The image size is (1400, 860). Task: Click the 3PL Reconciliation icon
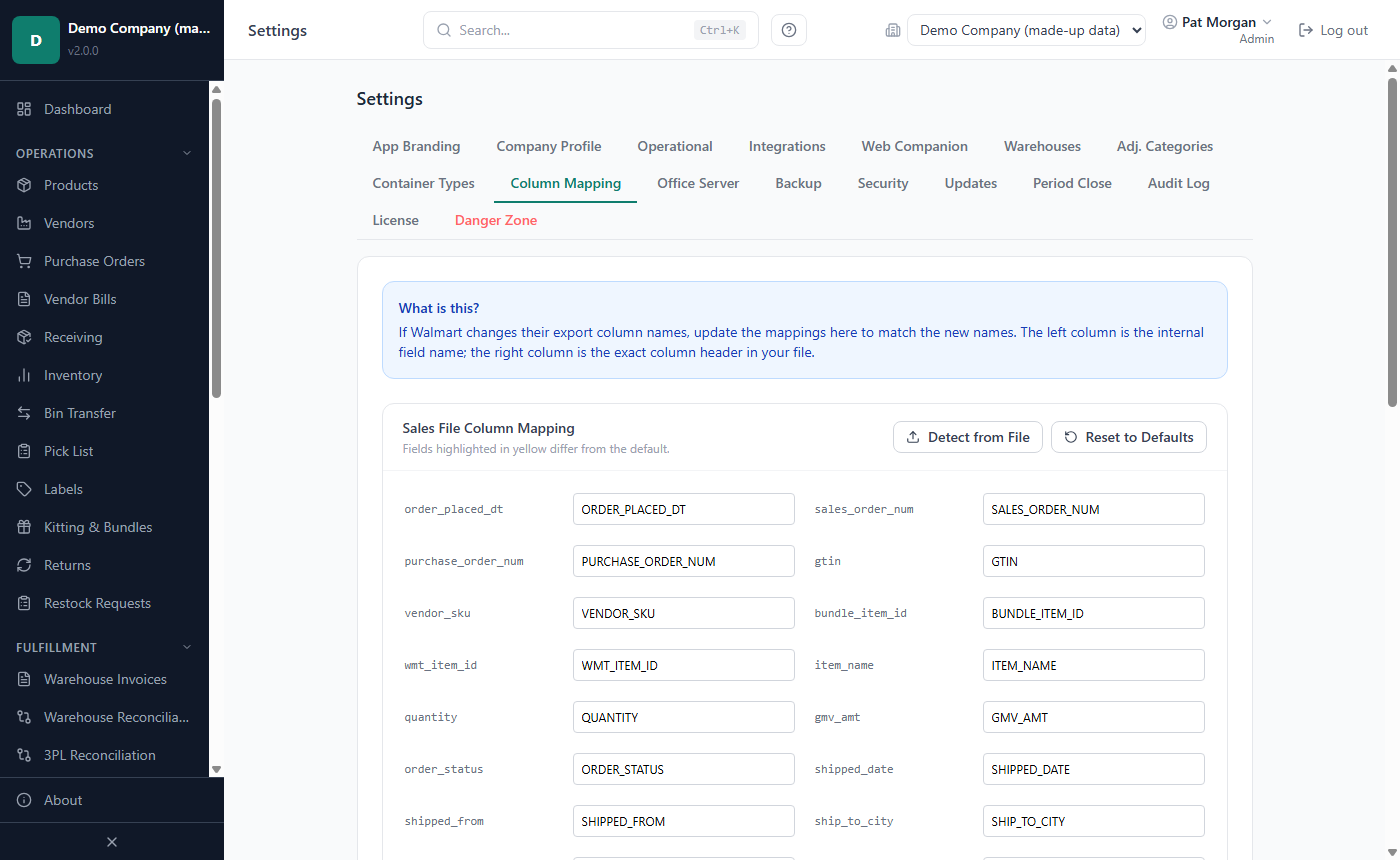point(24,755)
